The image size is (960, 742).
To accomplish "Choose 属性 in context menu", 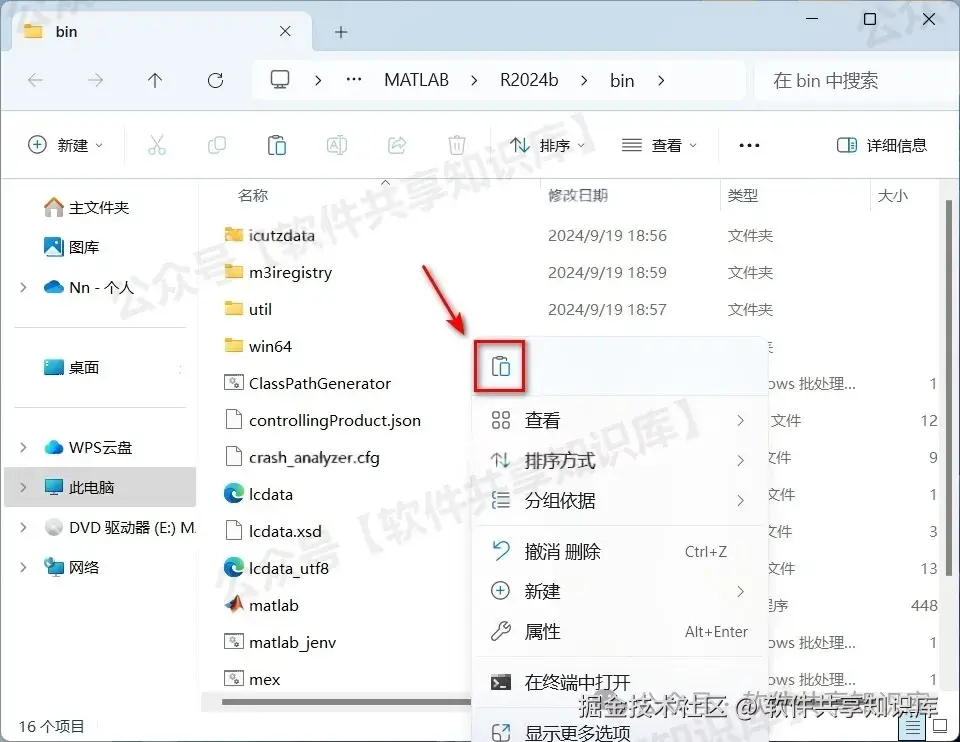I will click(x=619, y=632).
